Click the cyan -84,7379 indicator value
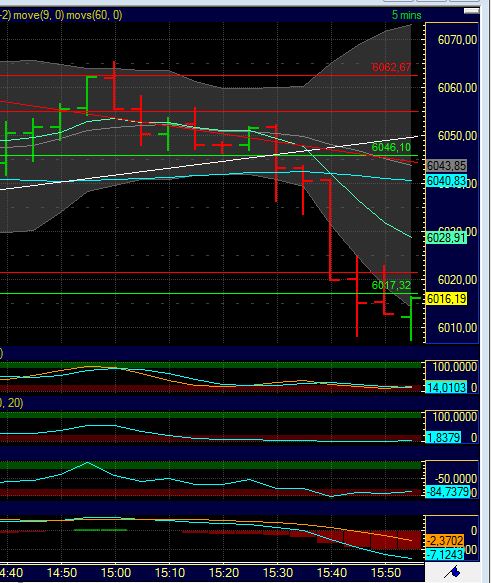491x583 pixels. coord(448,492)
